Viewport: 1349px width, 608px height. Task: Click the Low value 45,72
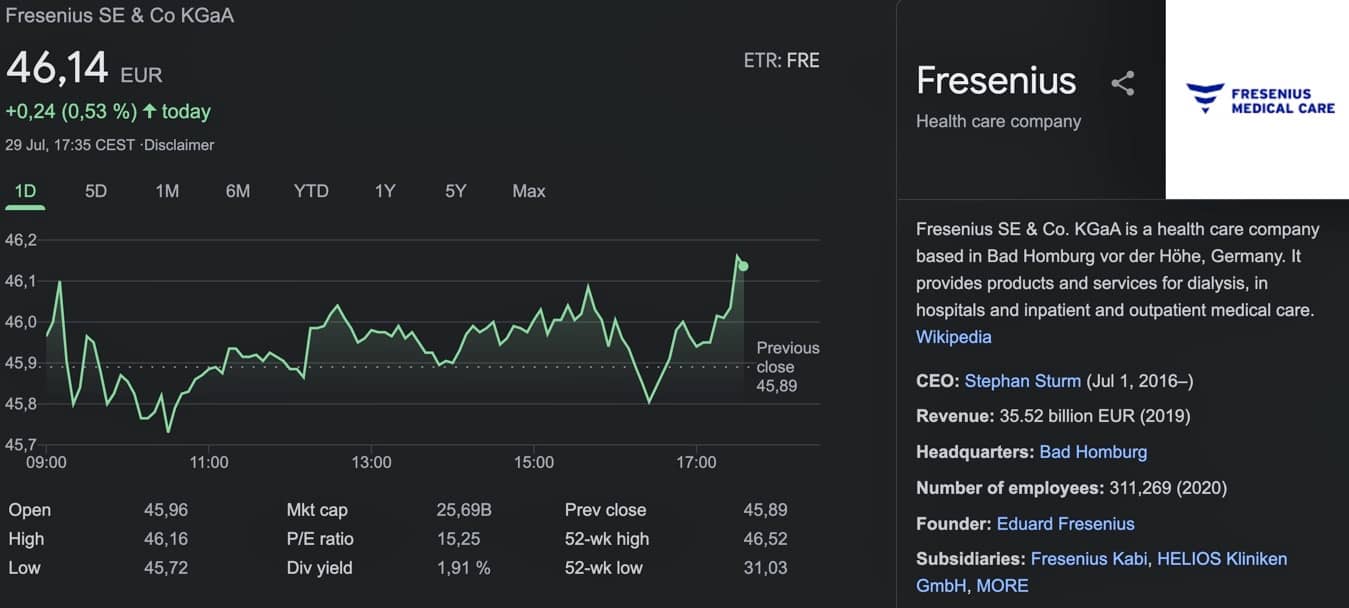pyautogui.click(x=166, y=568)
